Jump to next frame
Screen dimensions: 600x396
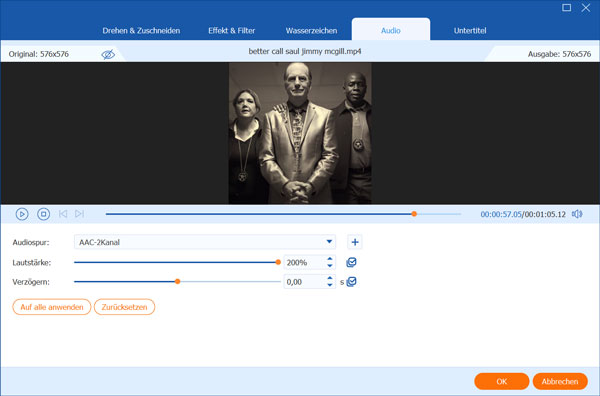point(80,214)
